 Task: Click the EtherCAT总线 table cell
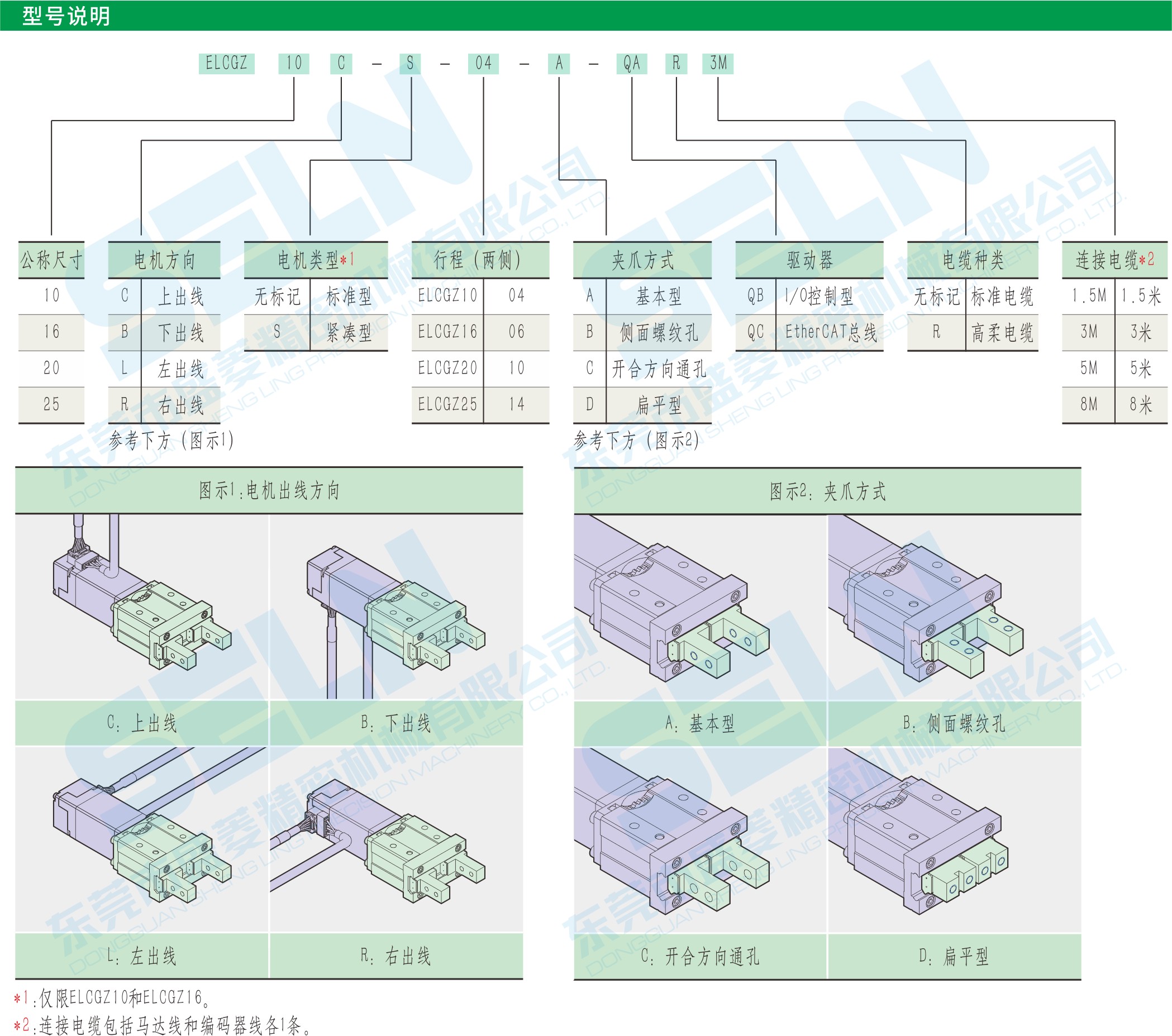tap(830, 332)
